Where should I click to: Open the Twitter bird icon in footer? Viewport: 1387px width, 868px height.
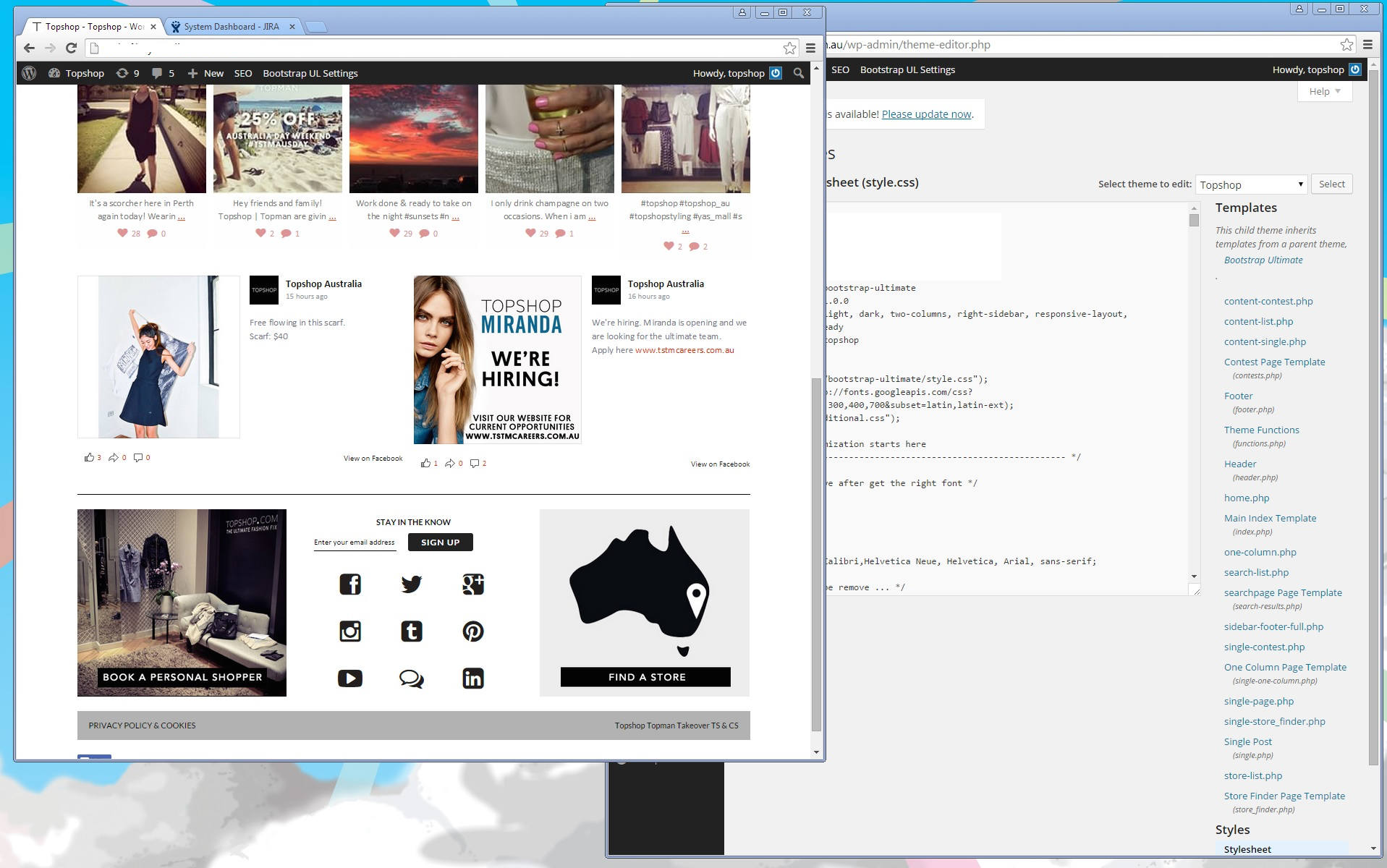pyautogui.click(x=412, y=584)
